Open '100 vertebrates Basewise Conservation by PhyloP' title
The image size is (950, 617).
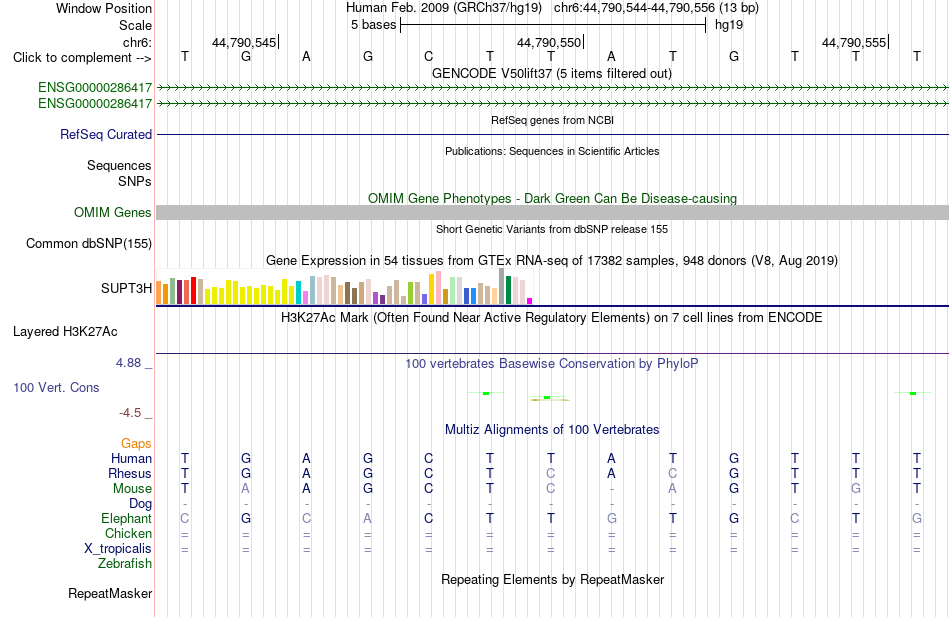551,364
